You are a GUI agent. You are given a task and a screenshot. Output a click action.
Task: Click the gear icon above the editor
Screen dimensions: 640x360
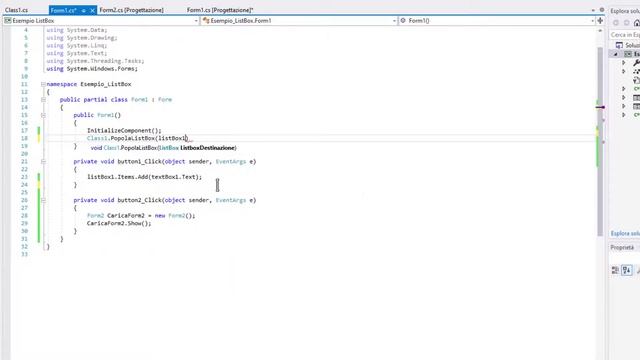click(602, 9)
